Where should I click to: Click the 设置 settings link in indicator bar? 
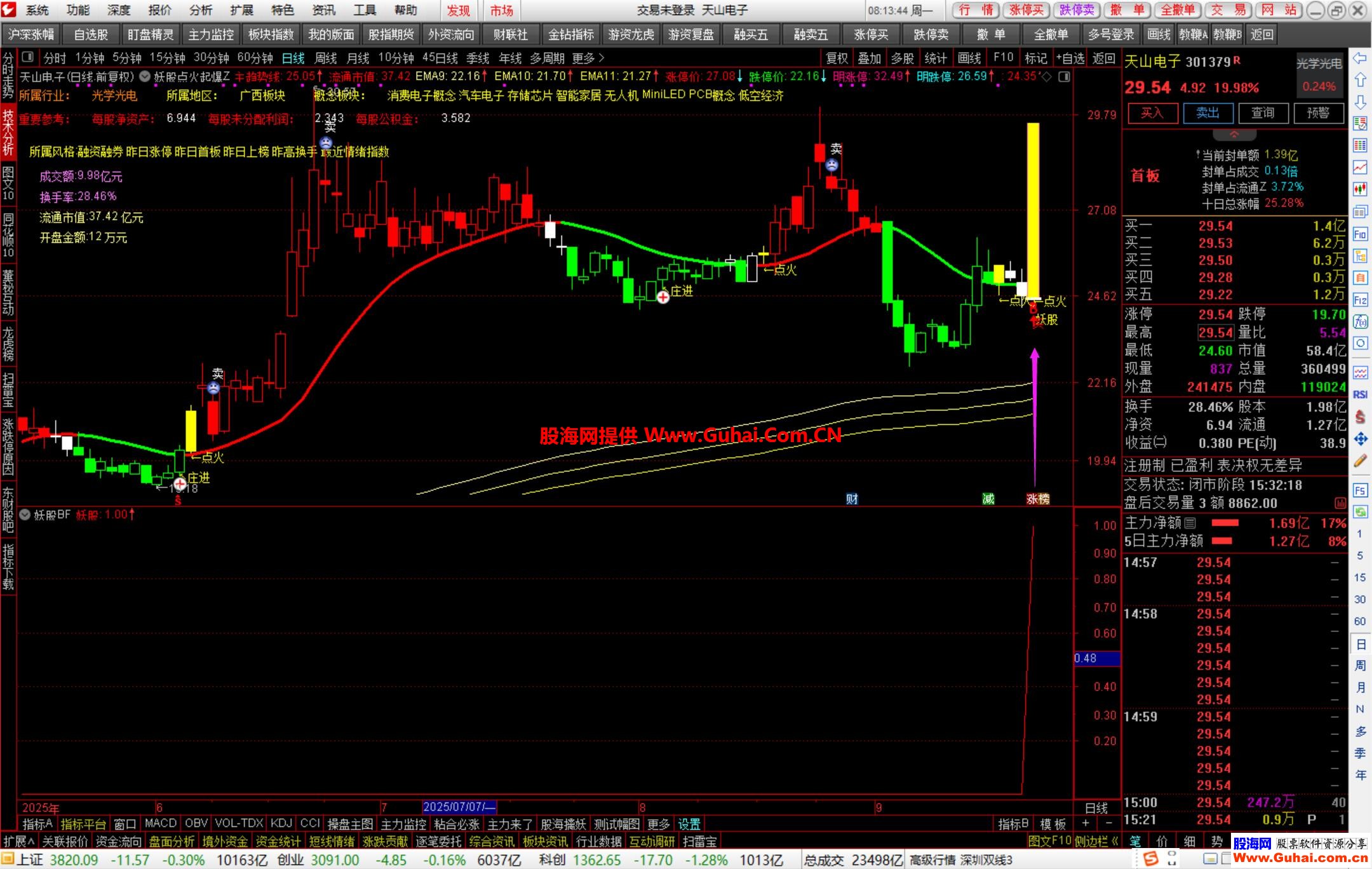click(x=689, y=824)
